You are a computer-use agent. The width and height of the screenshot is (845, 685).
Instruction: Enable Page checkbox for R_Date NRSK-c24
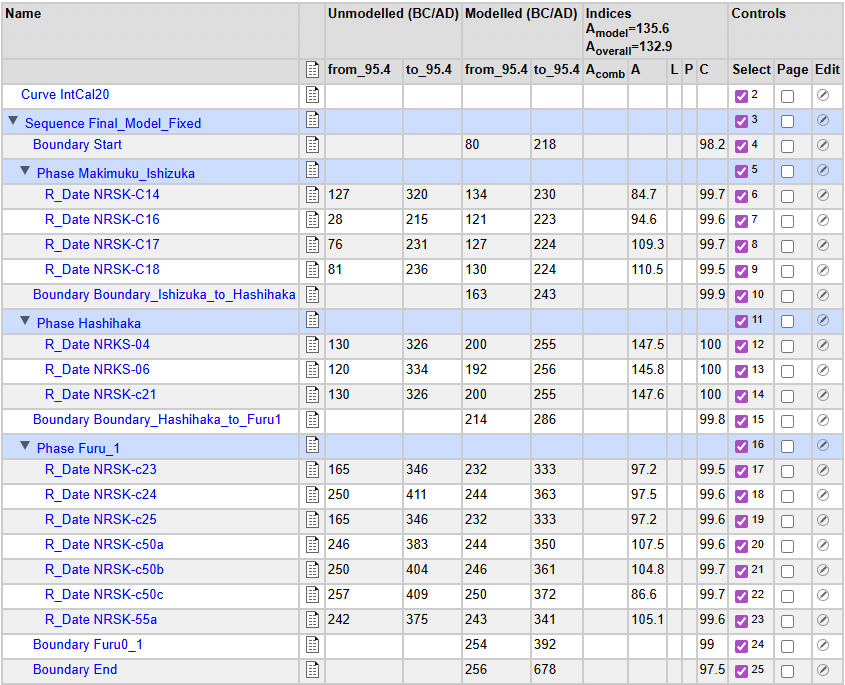point(788,496)
